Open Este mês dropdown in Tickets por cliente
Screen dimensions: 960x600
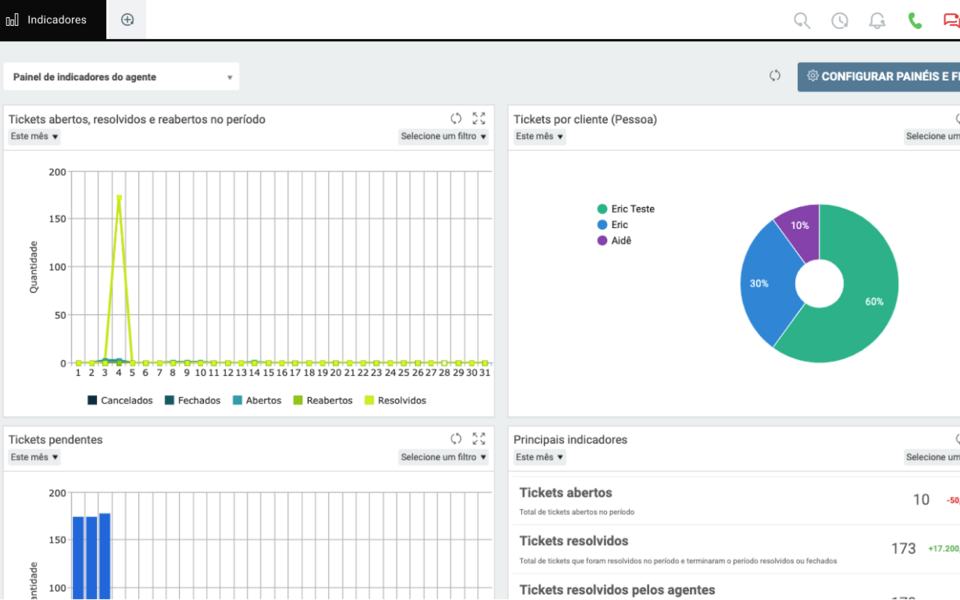click(539, 137)
